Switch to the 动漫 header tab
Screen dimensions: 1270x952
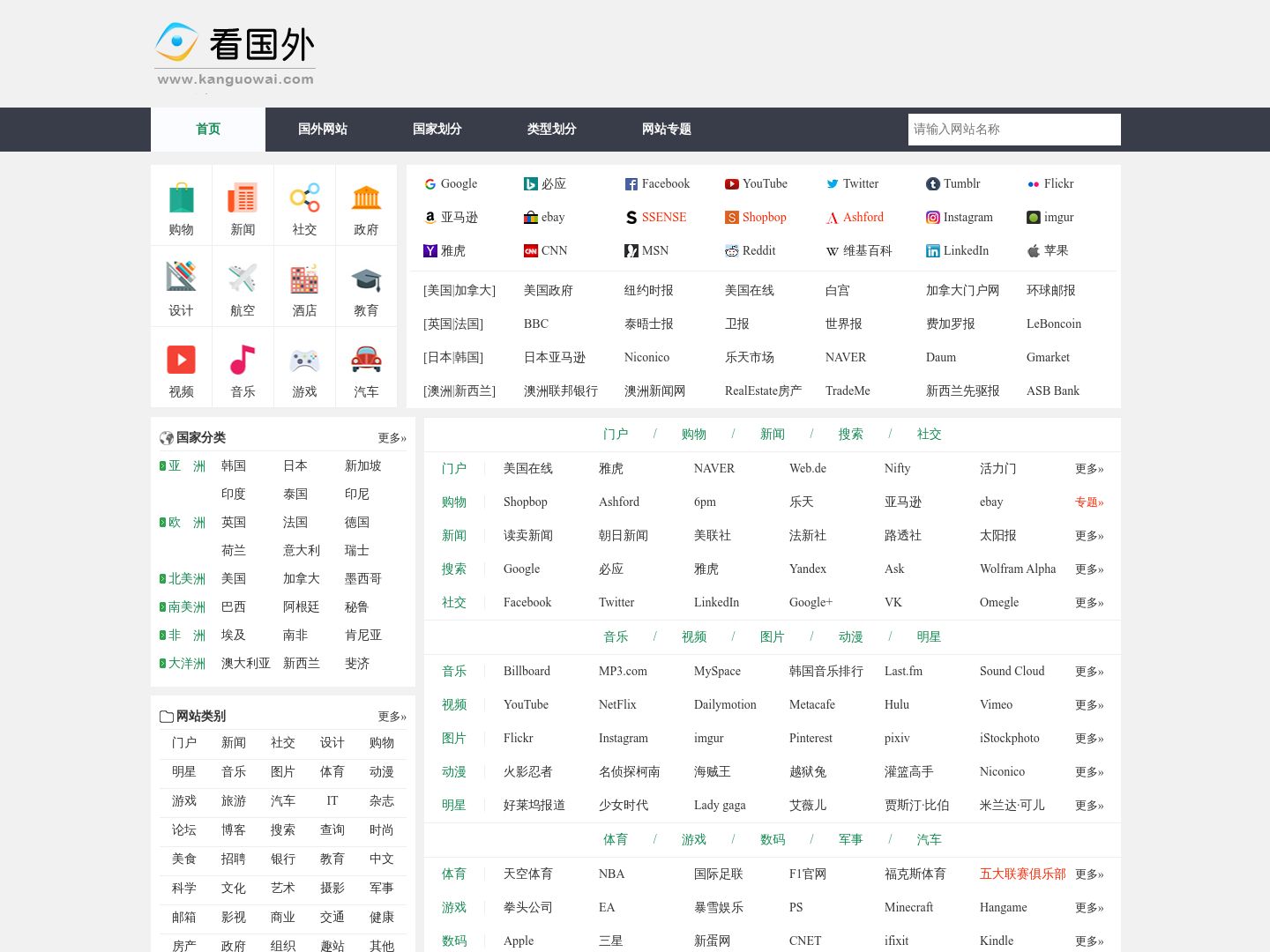851,637
